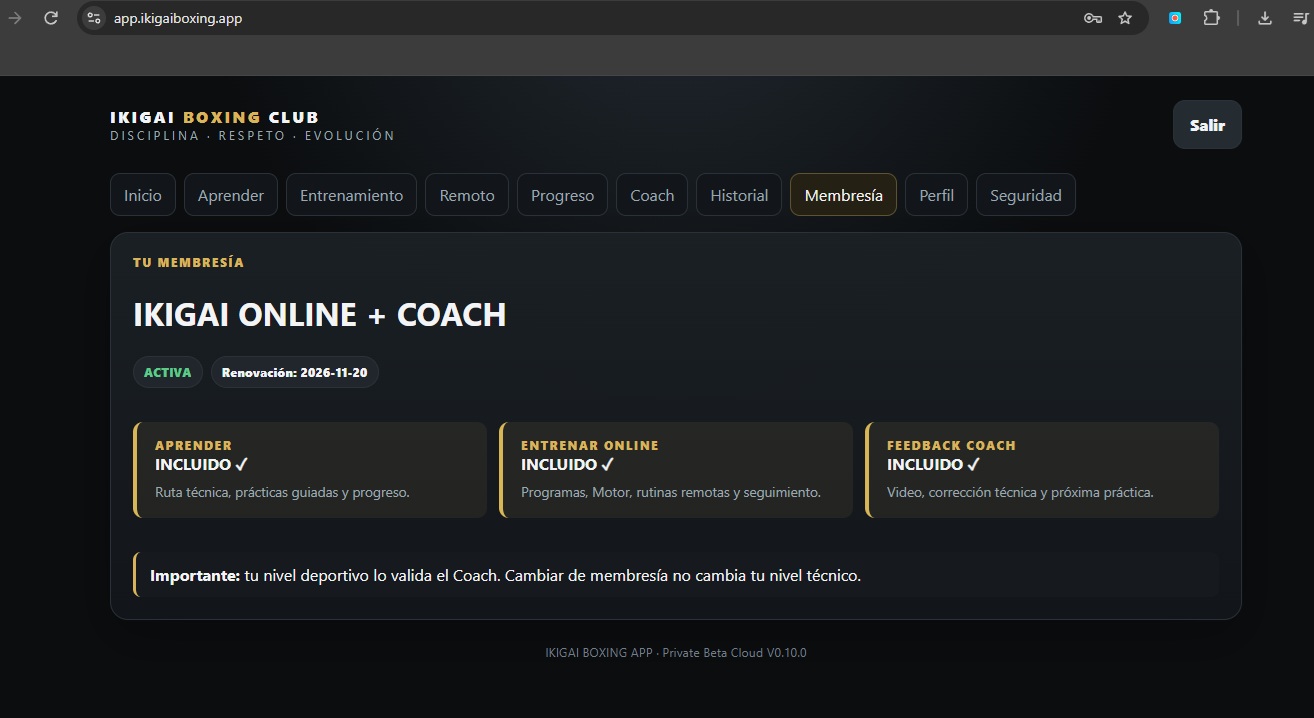Screen dimensions: 1314x718
Task: Click the Importante membership notice text
Action: [505, 576]
